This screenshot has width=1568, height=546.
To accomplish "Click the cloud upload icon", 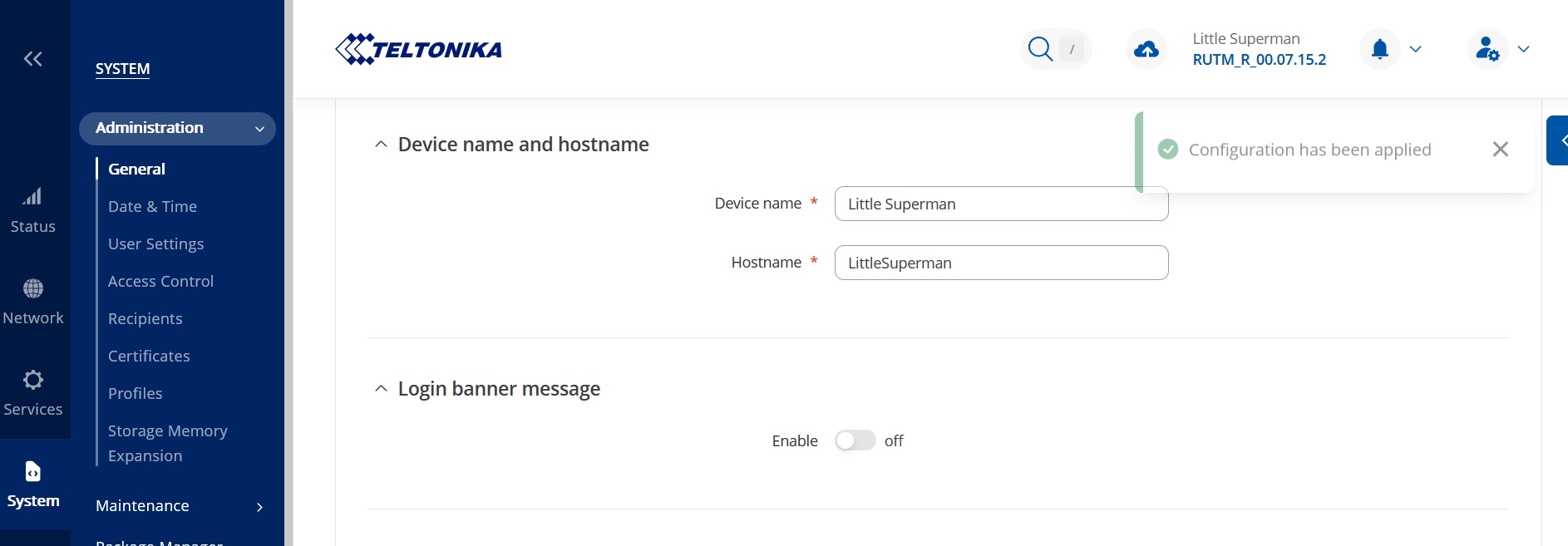I will (1146, 50).
